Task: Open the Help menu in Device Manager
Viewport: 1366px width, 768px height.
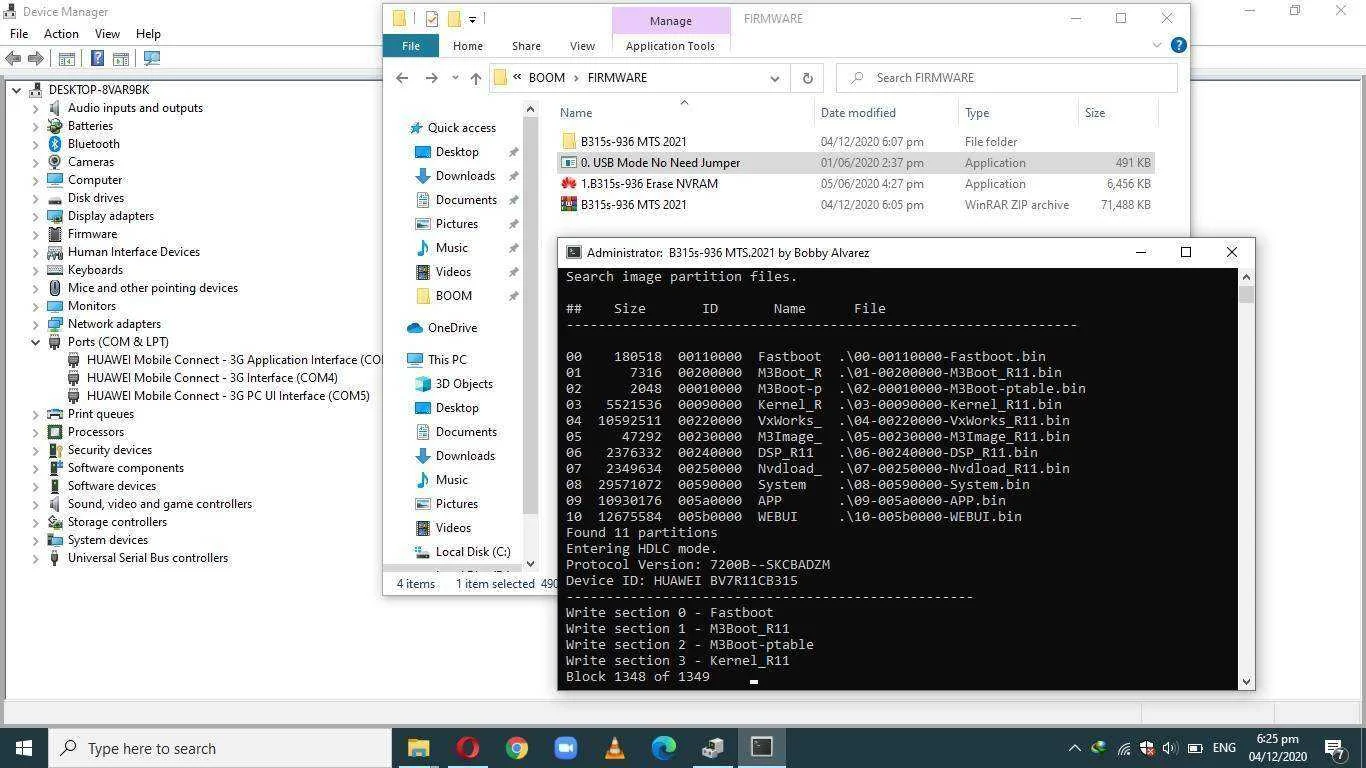Action: pyautogui.click(x=148, y=34)
